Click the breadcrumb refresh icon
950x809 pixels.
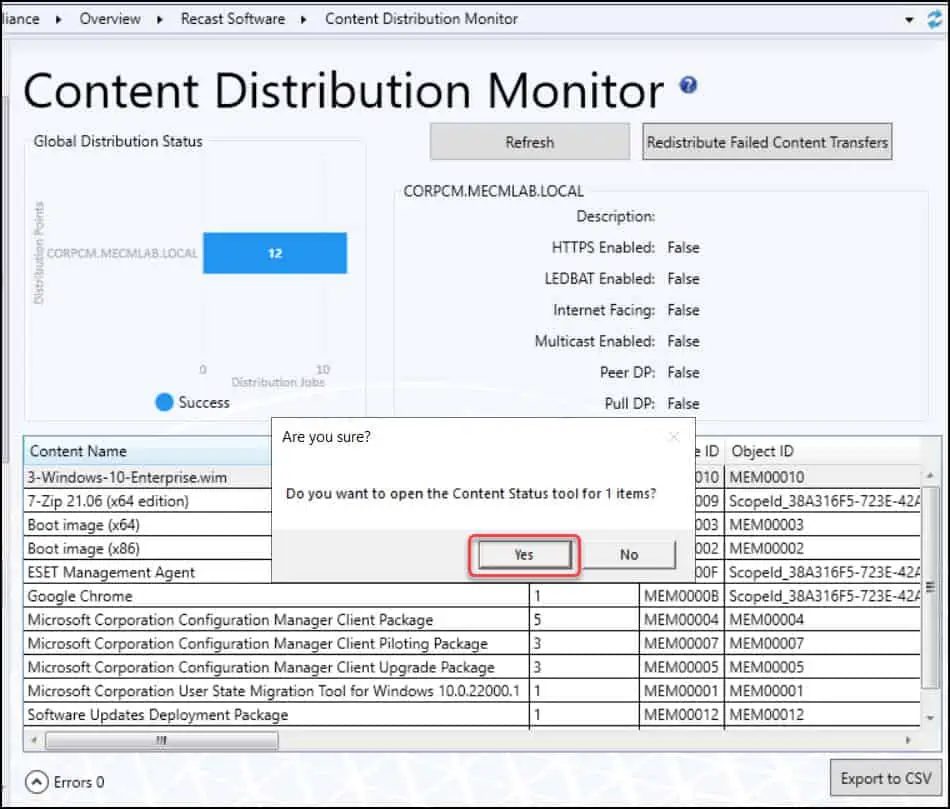(x=935, y=19)
